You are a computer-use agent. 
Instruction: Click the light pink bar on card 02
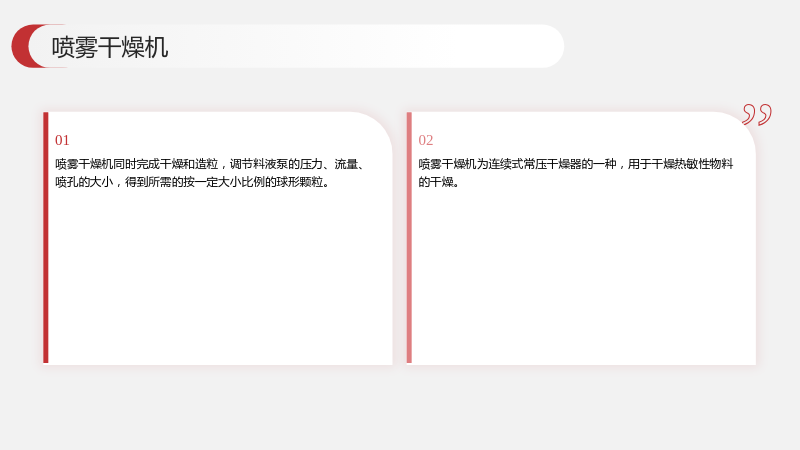click(x=409, y=238)
